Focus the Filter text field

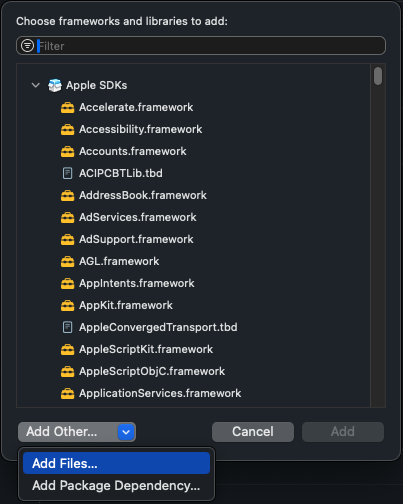tap(201, 46)
